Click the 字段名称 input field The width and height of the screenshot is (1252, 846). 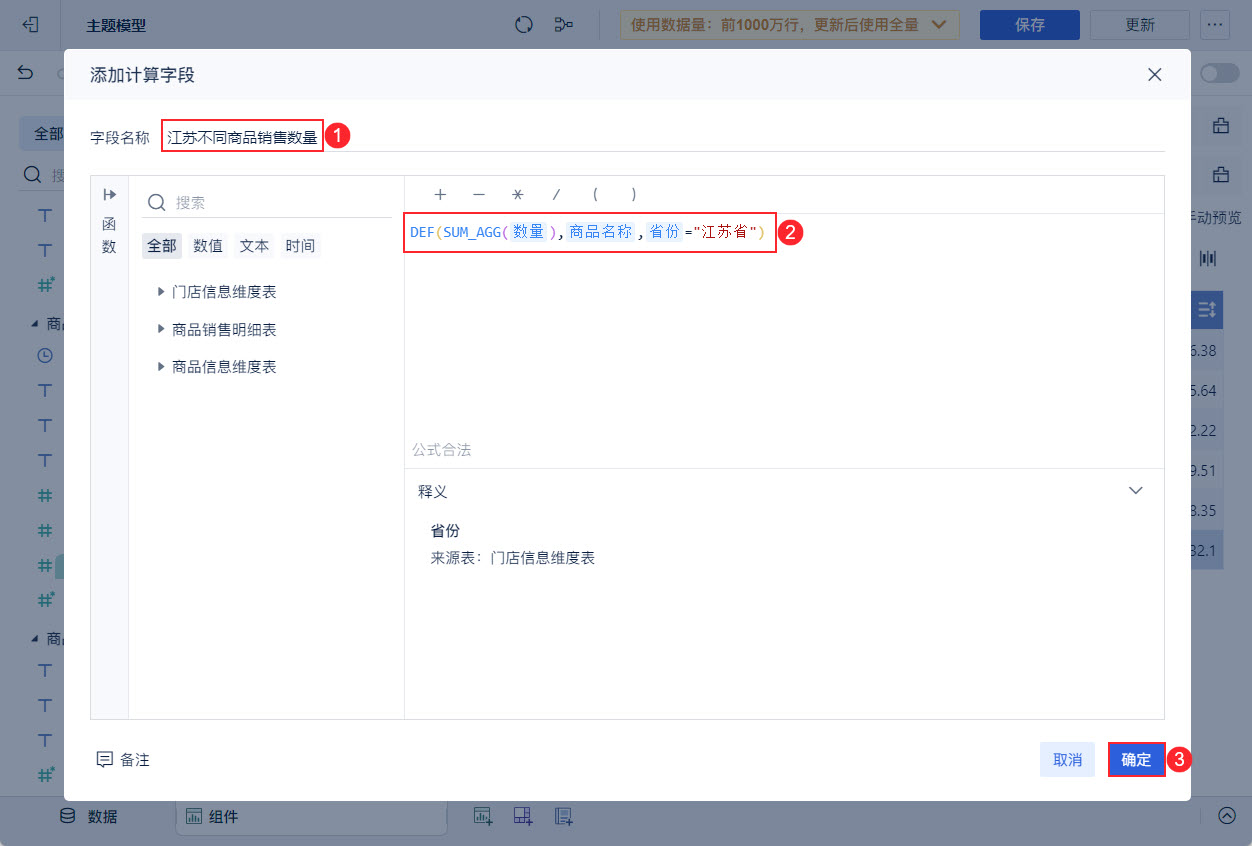(663, 137)
